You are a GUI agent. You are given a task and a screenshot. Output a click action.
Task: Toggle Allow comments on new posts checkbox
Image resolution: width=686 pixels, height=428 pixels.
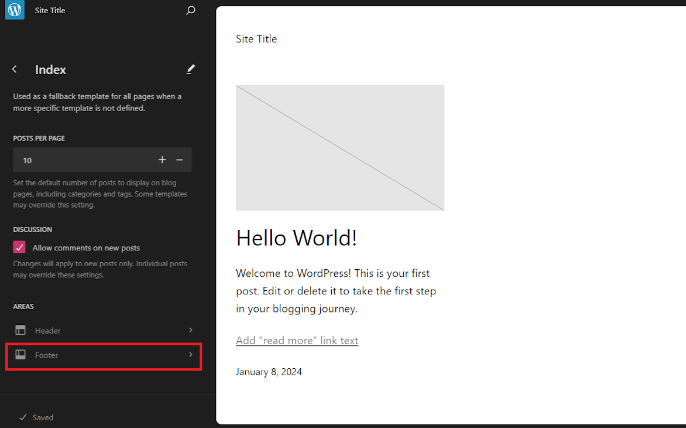[19, 247]
